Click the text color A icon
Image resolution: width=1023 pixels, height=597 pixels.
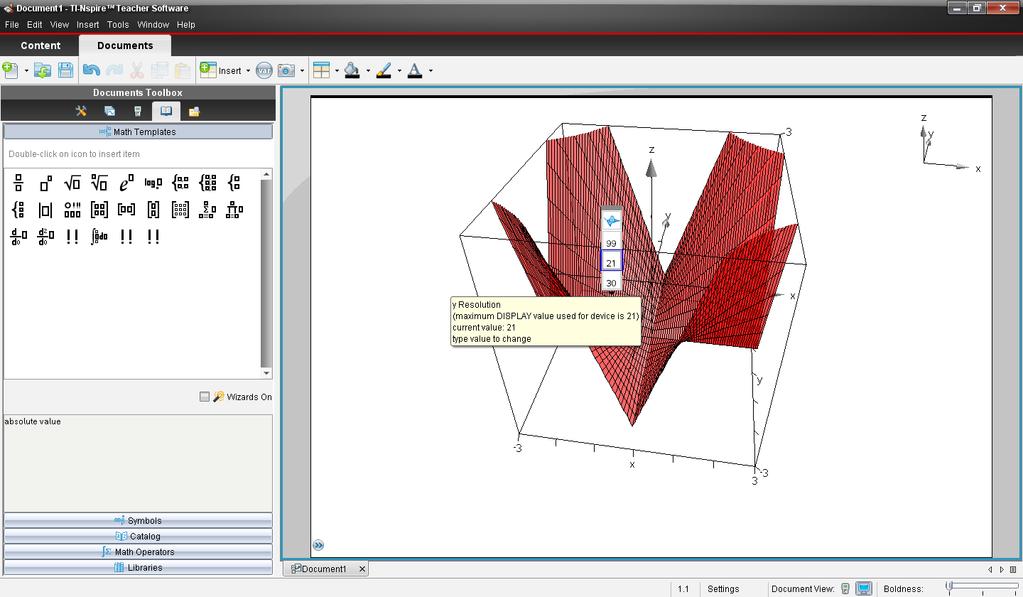click(415, 70)
